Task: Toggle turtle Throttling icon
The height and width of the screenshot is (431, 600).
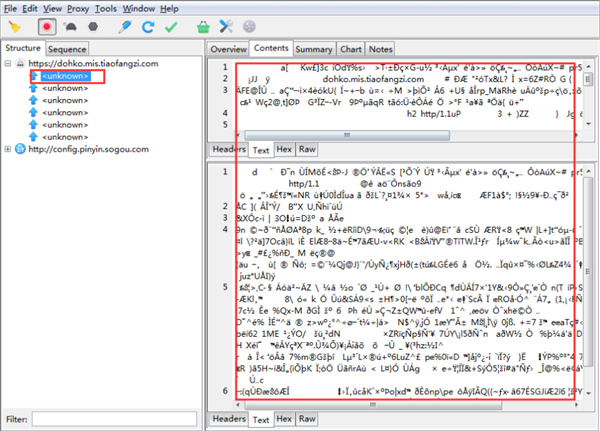Action: (x=71, y=25)
